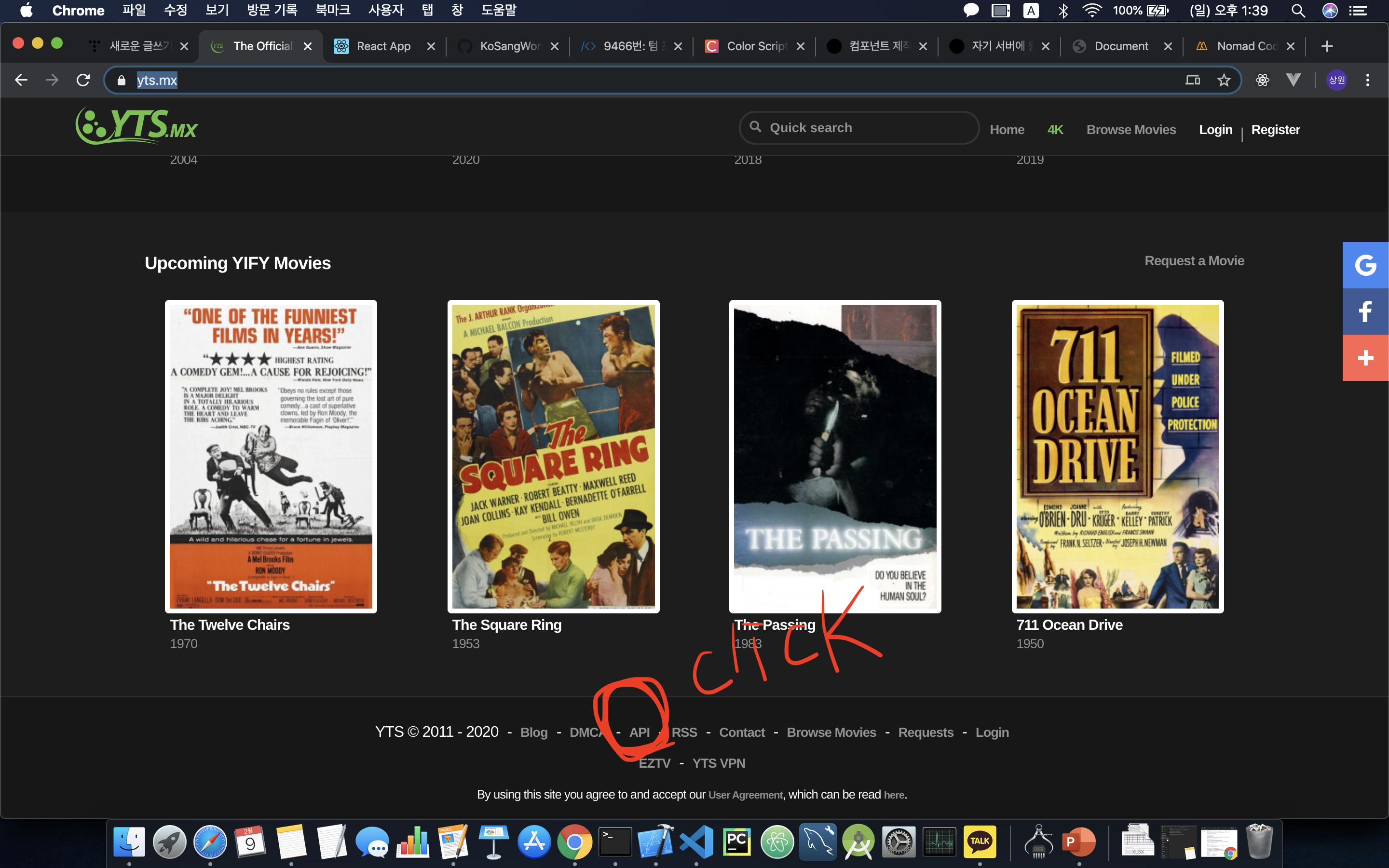Screen dimensions: 1389x868
Task: Click the Request a Movie link
Action: pyautogui.click(x=1194, y=260)
